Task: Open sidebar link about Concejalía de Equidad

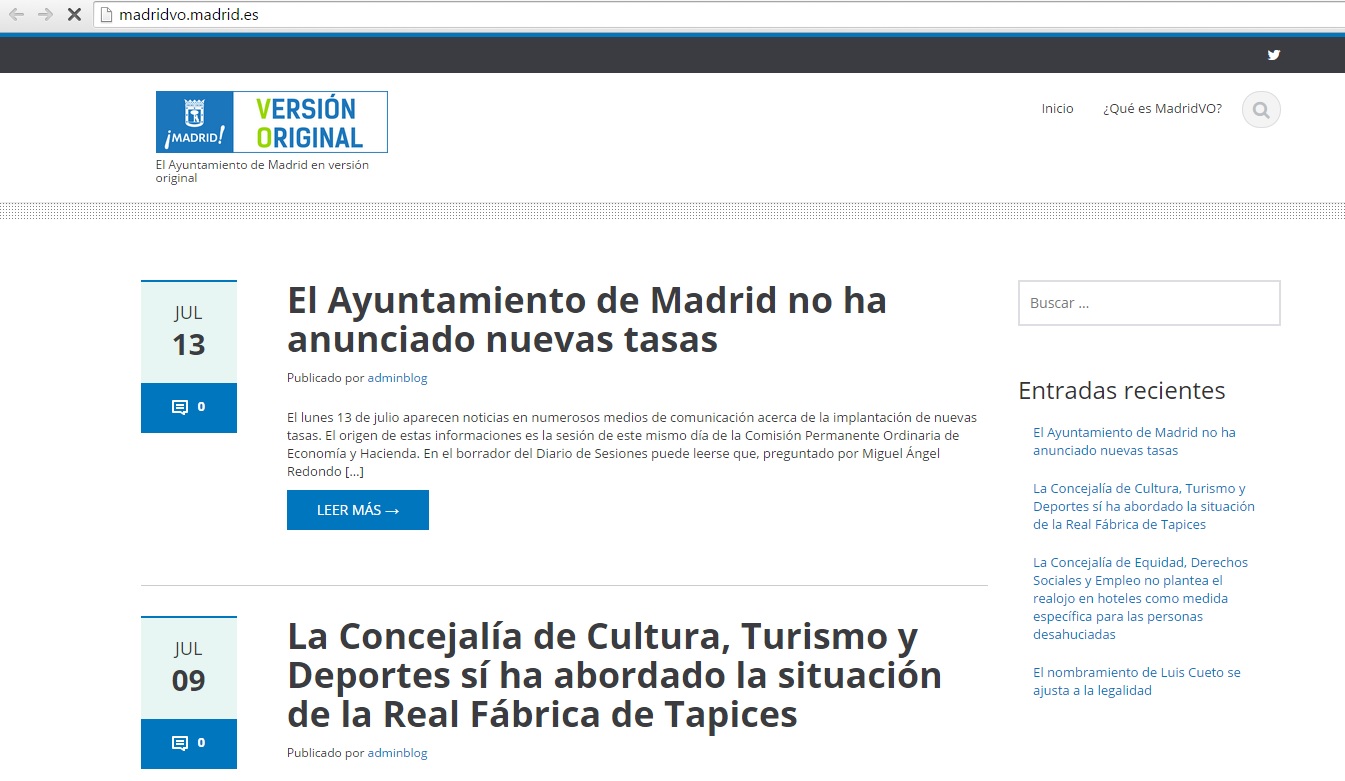Action: [x=1141, y=598]
